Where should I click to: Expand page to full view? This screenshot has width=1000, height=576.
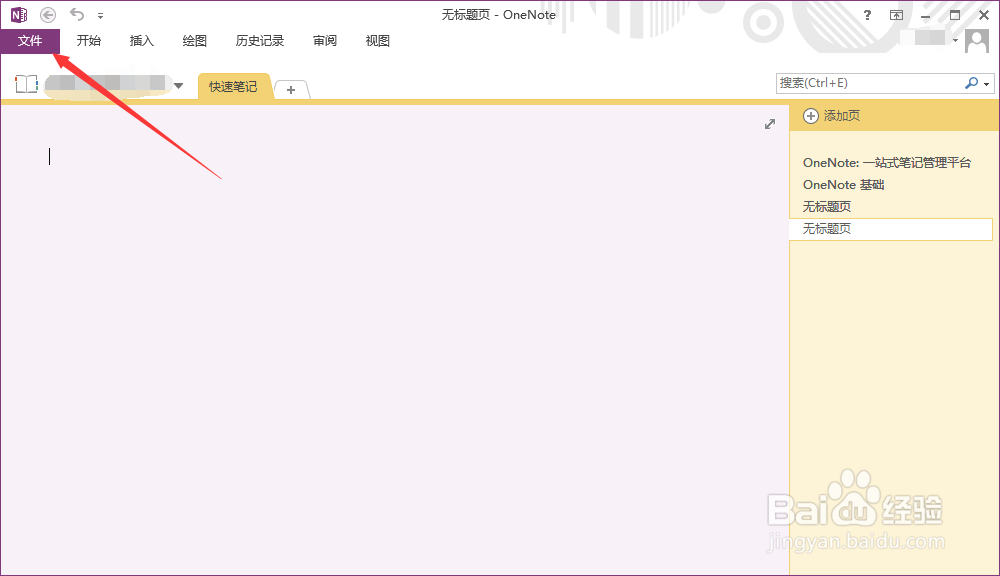tap(770, 124)
